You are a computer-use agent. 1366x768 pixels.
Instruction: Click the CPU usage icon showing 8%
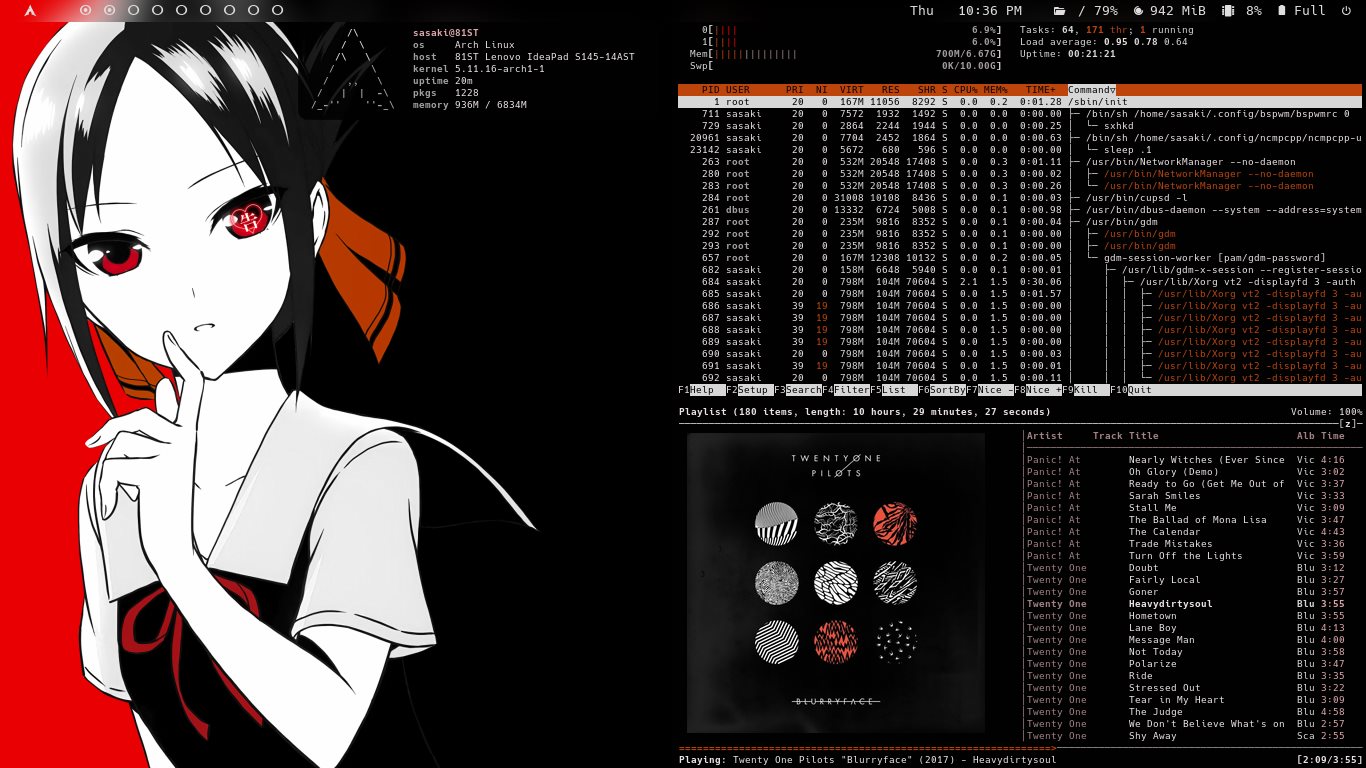pos(1227,11)
